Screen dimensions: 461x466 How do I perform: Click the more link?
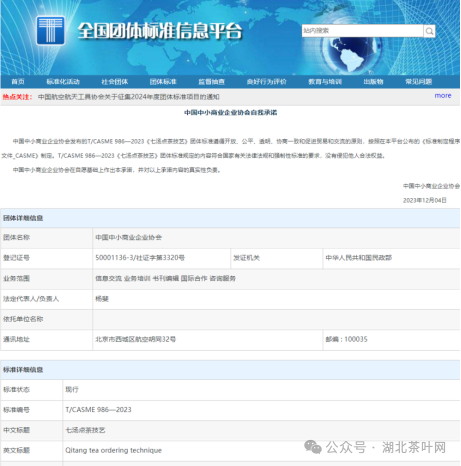point(443,96)
